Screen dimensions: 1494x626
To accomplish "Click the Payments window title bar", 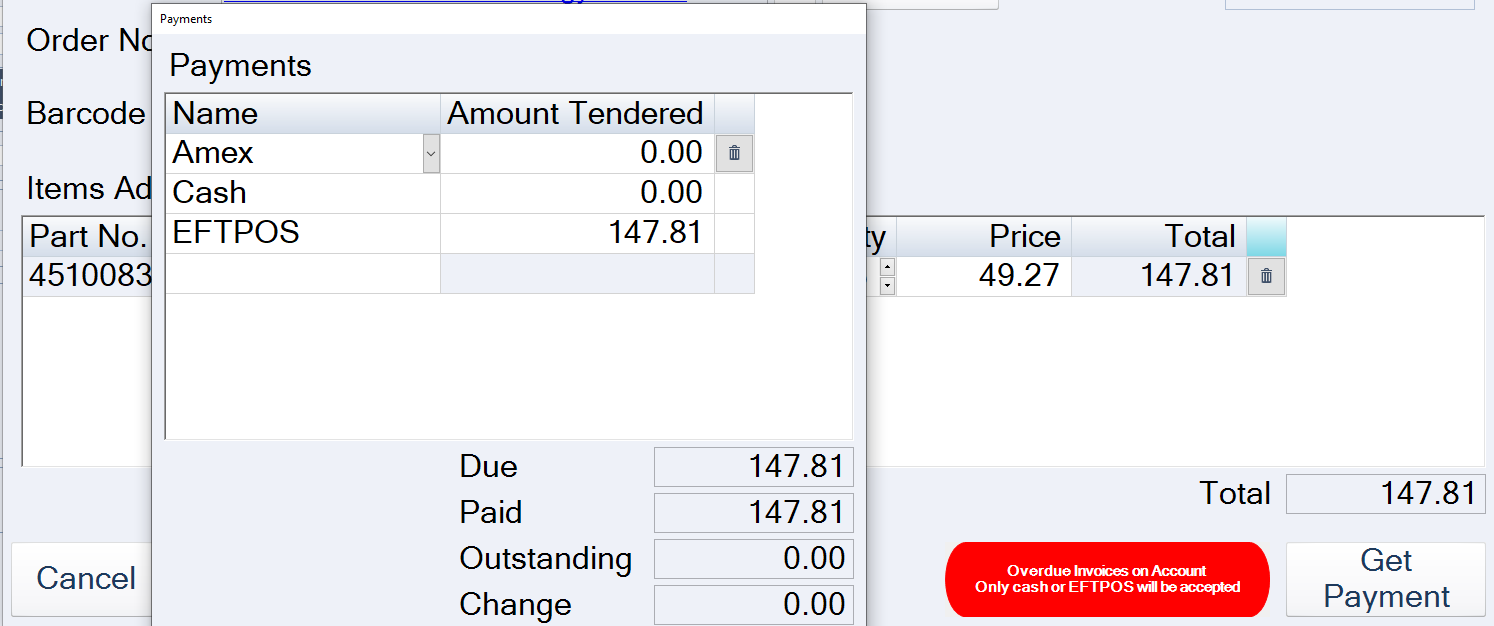I will (509, 19).
